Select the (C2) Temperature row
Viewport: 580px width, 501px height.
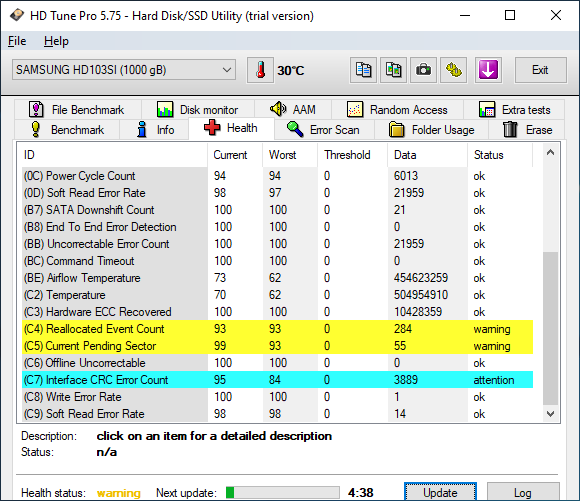(x=277, y=295)
